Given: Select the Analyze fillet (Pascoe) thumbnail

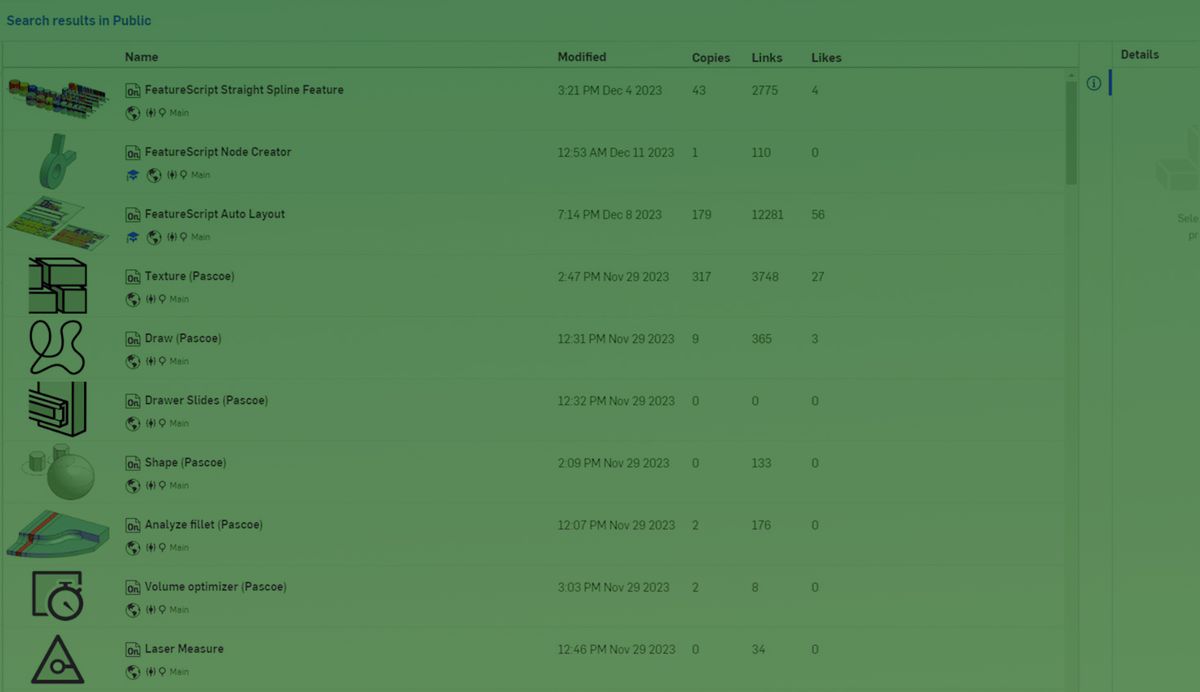Looking at the screenshot, I should (x=58, y=534).
